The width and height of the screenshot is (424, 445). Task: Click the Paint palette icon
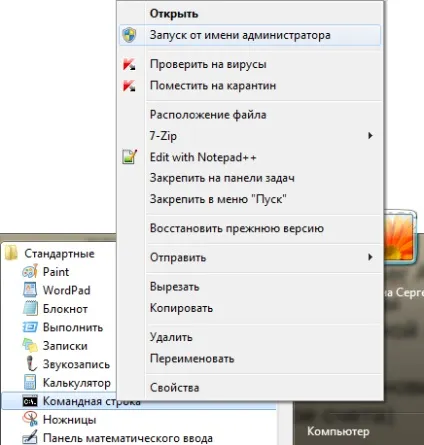[x=30, y=271]
